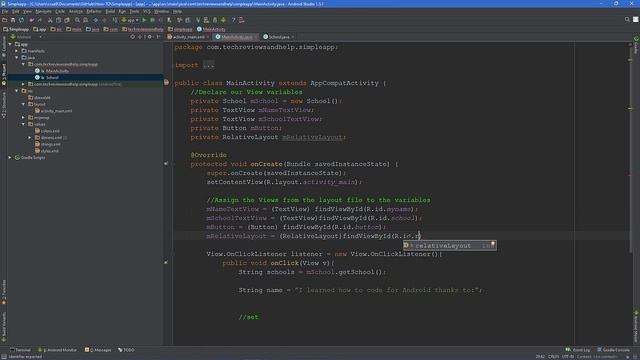Click the Replace toolbar icon
Screen dimensions: 640x360
point(85,20)
